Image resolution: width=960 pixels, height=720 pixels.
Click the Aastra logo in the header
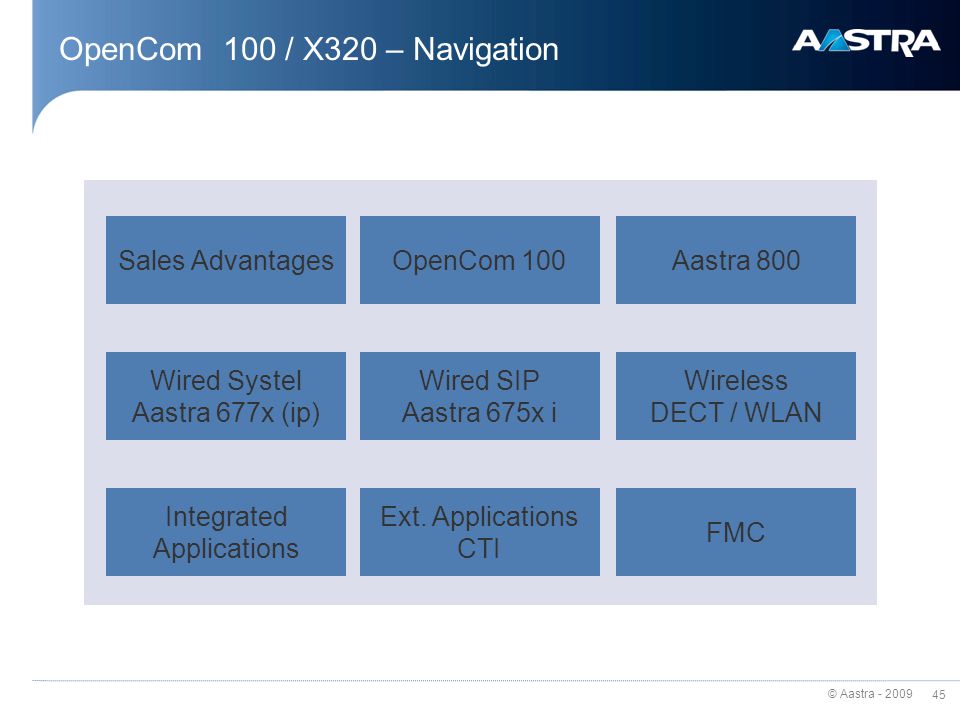pyautogui.click(x=866, y=42)
